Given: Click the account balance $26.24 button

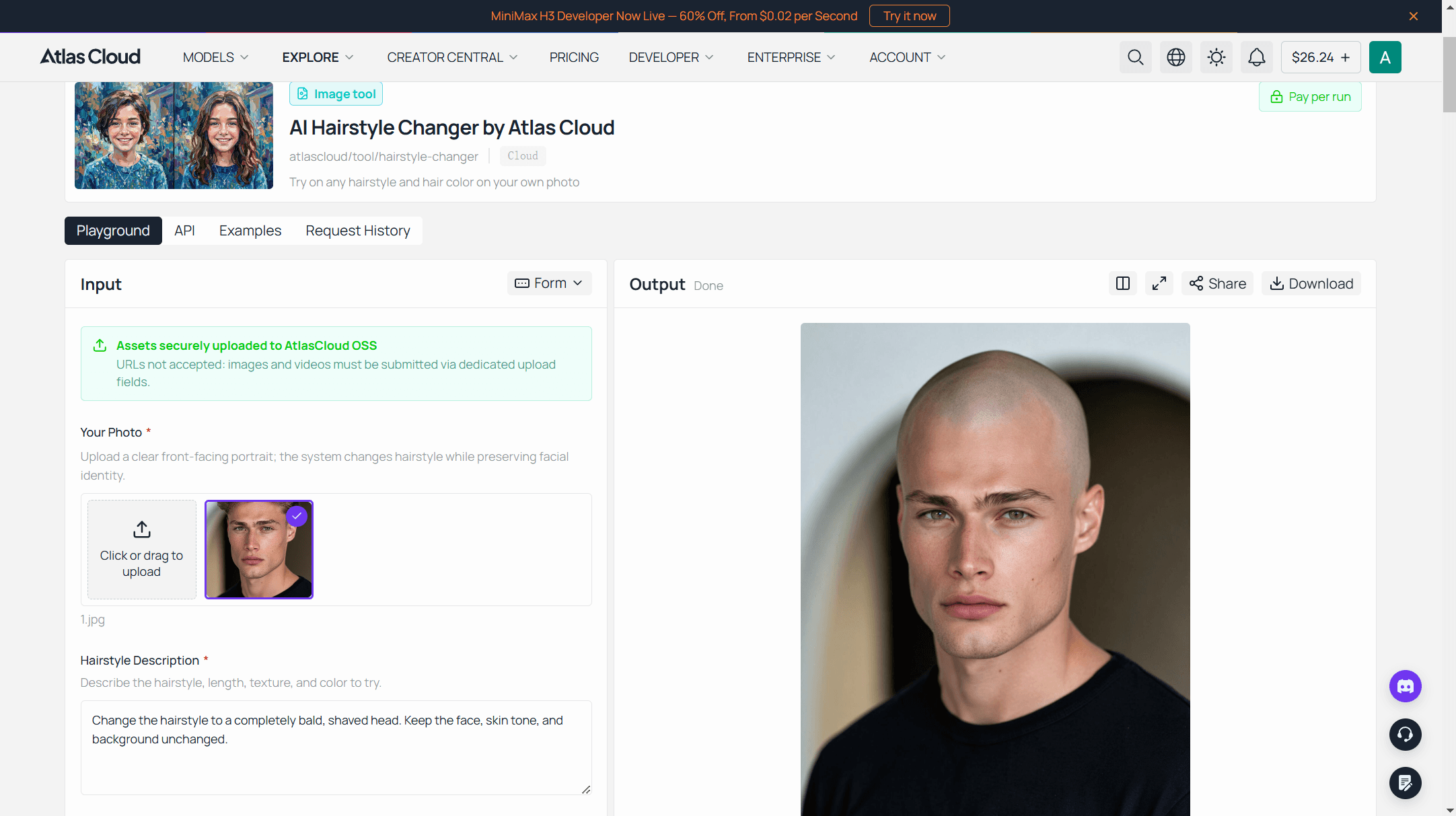Looking at the screenshot, I should pos(1320,57).
